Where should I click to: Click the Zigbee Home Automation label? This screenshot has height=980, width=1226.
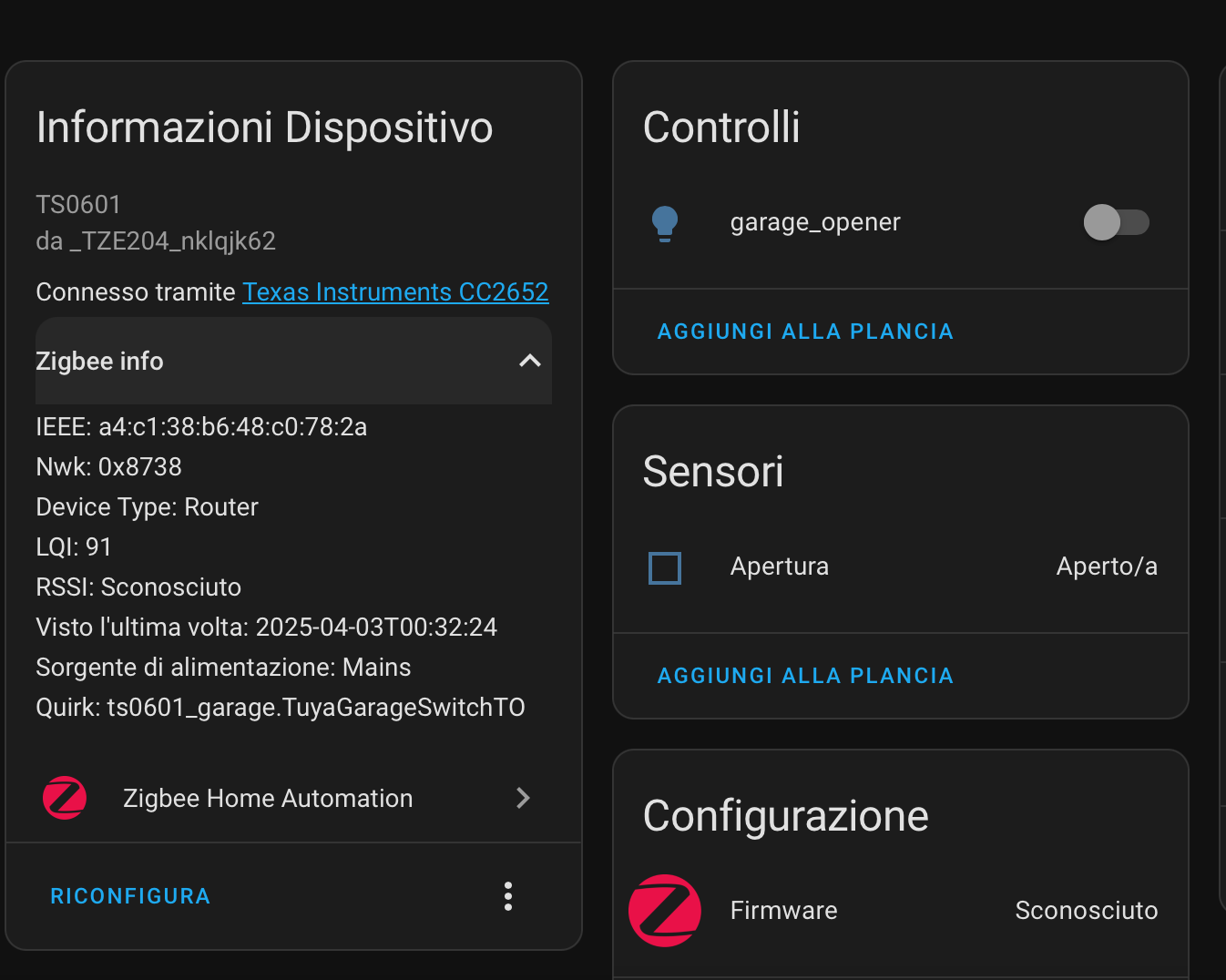[x=268, y=799]
